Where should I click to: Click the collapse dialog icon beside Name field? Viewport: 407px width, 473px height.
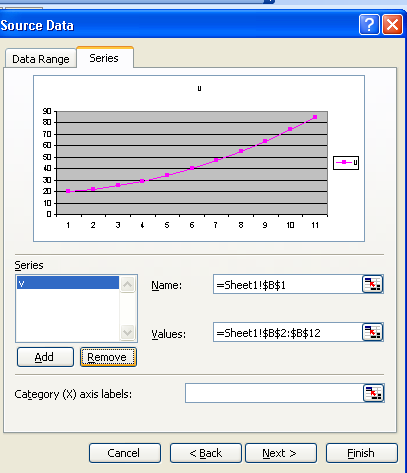pyautogui.click(x=372, y=284)
